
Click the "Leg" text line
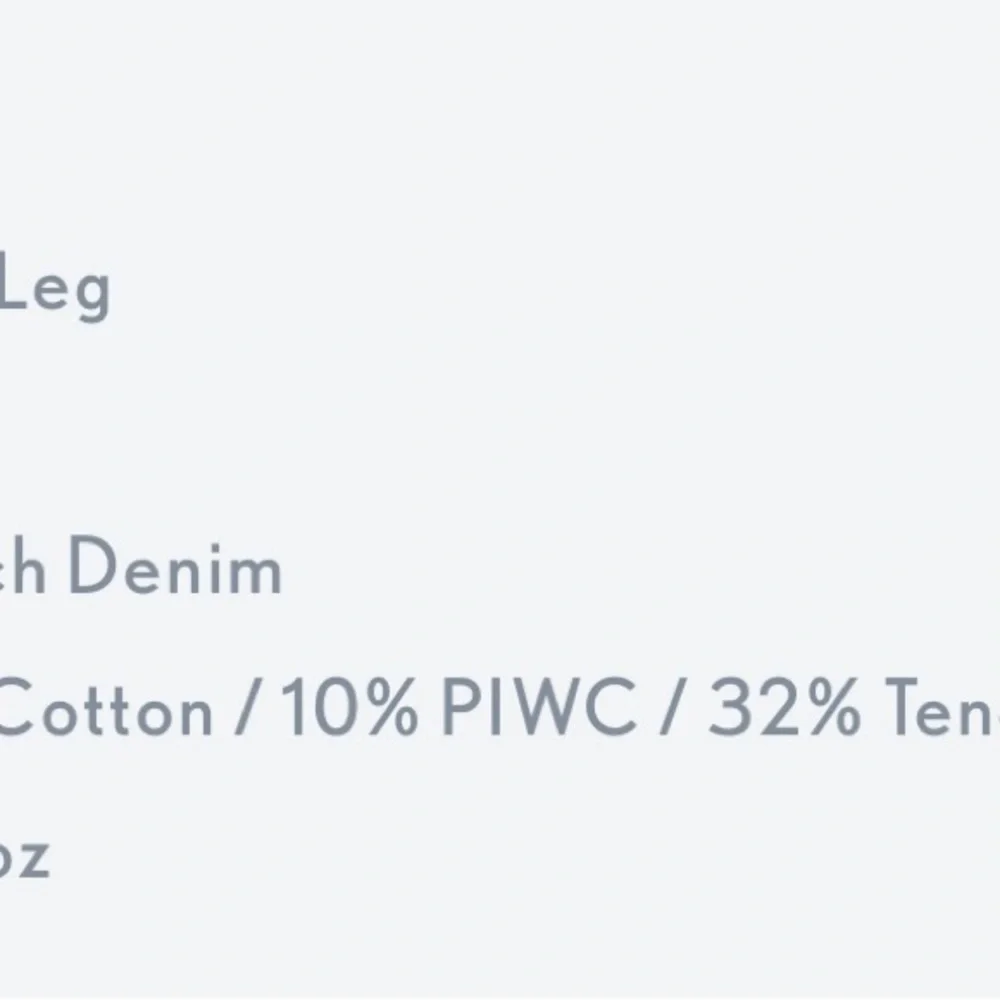tap(54, 289)
